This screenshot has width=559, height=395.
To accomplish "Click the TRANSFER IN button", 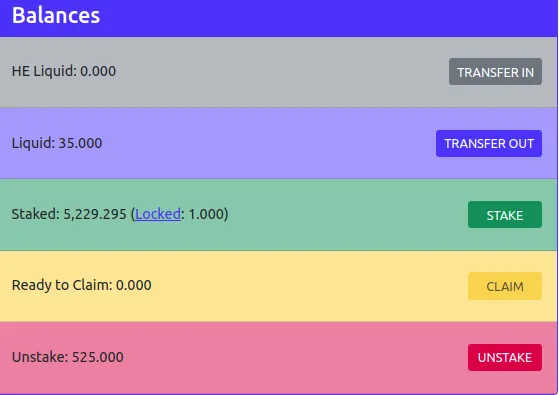I will pyautogui.click(x=495, y=72).
